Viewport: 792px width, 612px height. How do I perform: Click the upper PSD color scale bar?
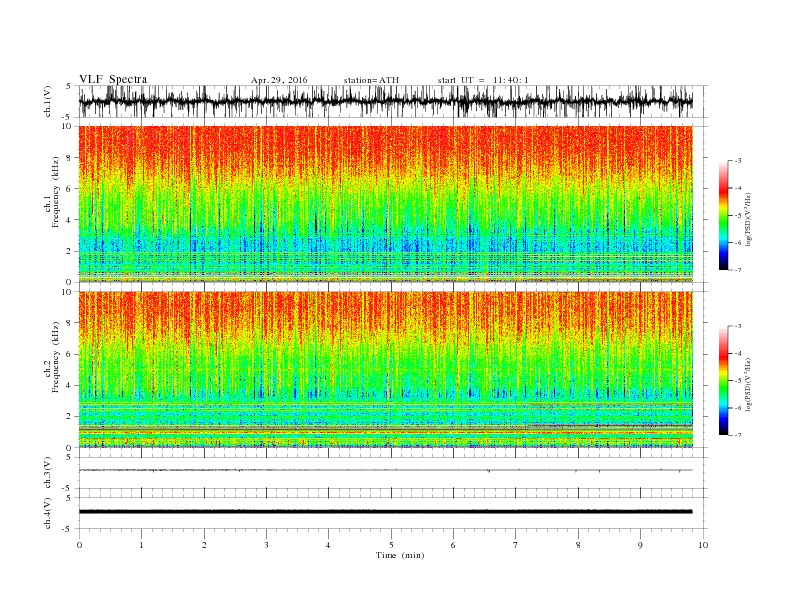tap(723, 216)
